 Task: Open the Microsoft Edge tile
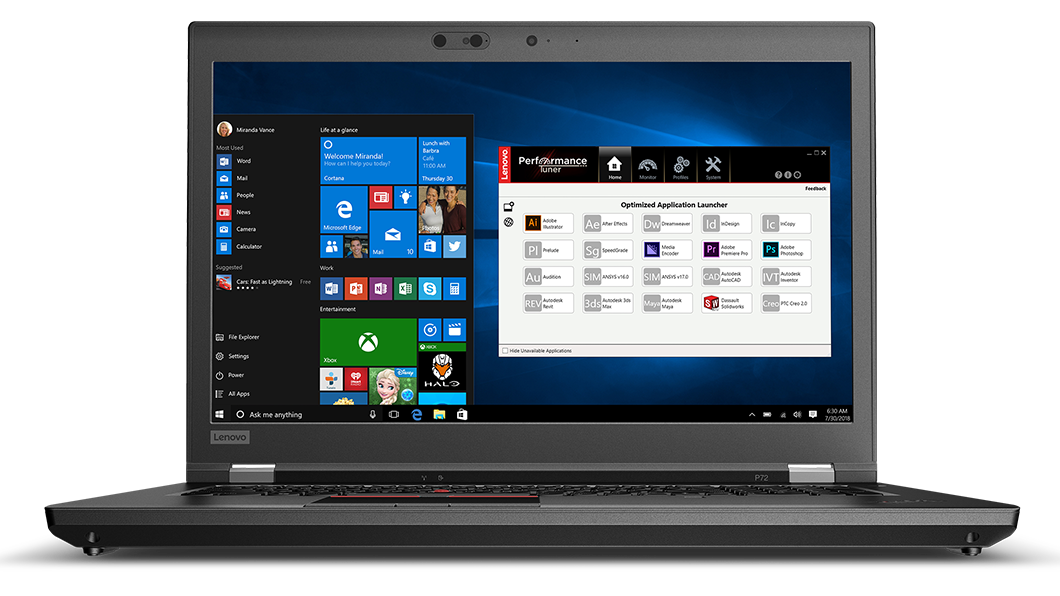(343, 209)
